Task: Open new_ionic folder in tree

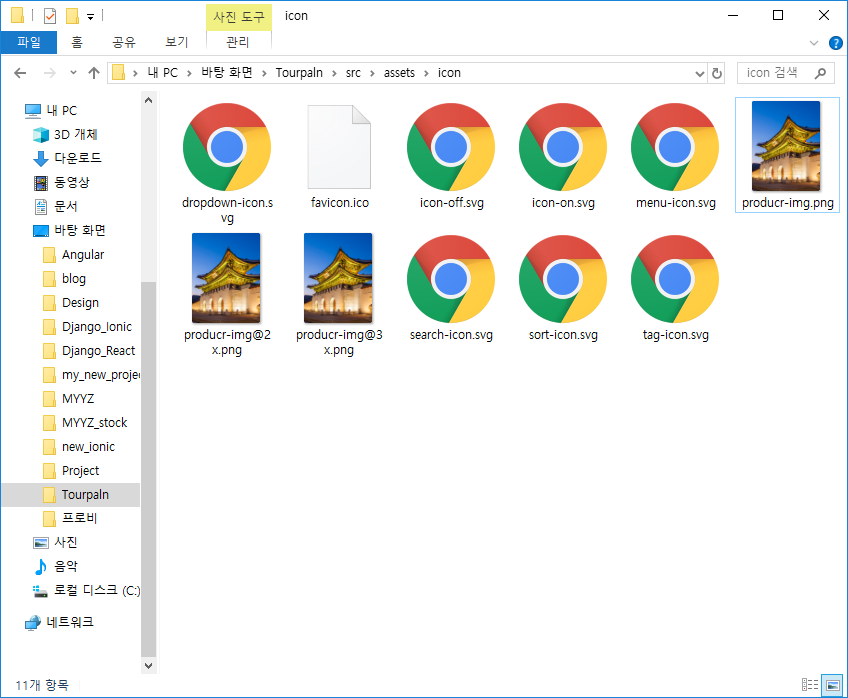Action: click(x=78, y=447)
